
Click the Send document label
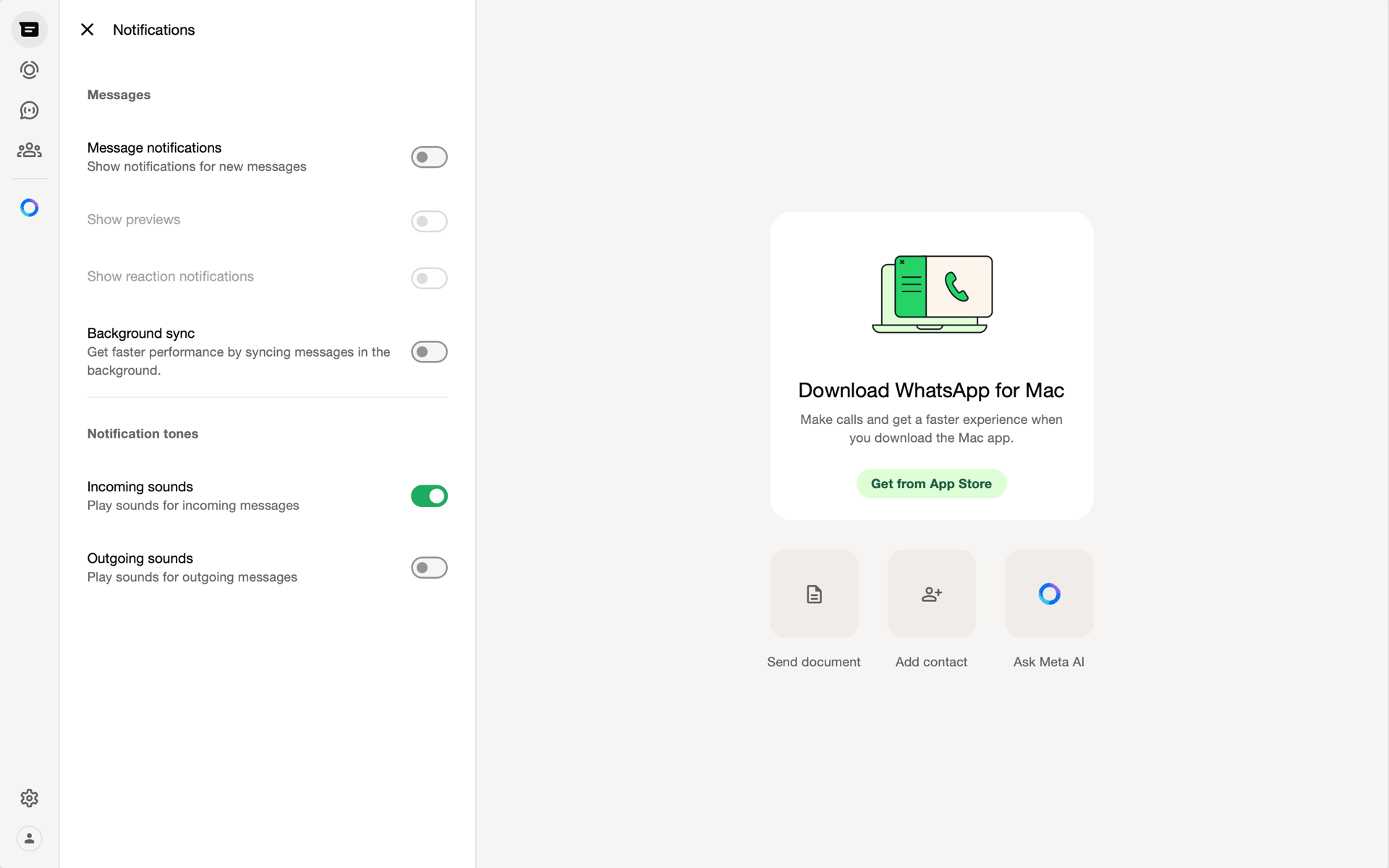[x=814, y=662]
